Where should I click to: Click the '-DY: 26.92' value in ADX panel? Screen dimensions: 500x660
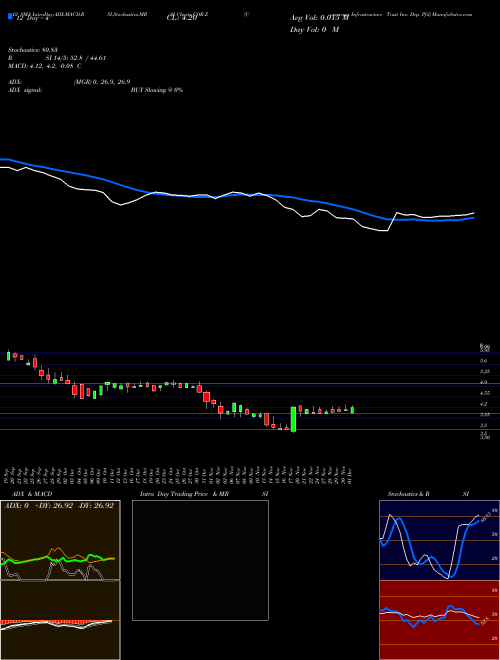click(x=96, y=505)
